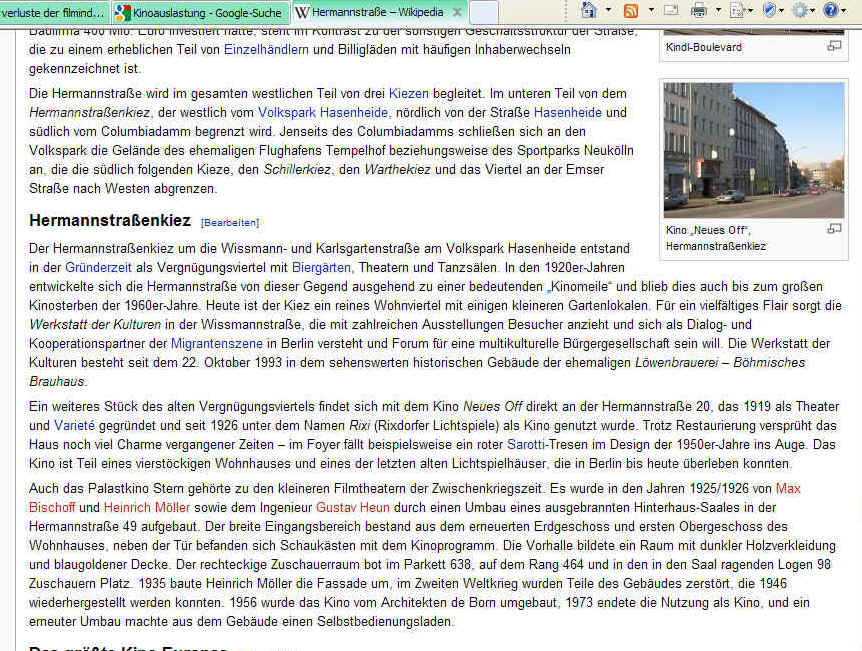Click the italic 'Werkstatt der Kulturen' text

pyautogui.click(x=95, y=324)
